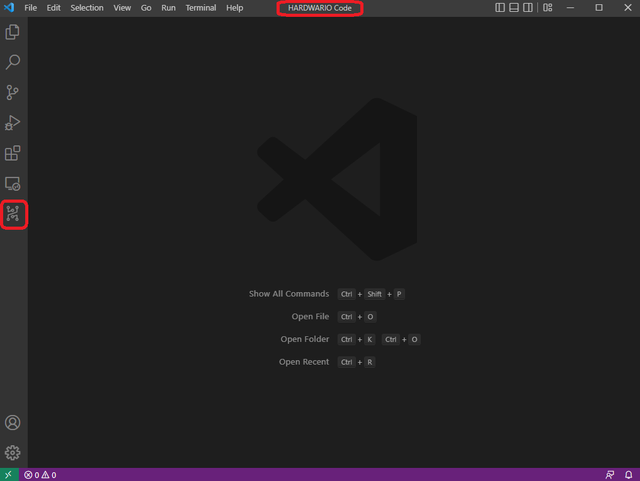640x481 pixels.
Task: Click the Accounts icon
Action: [13, 423]
